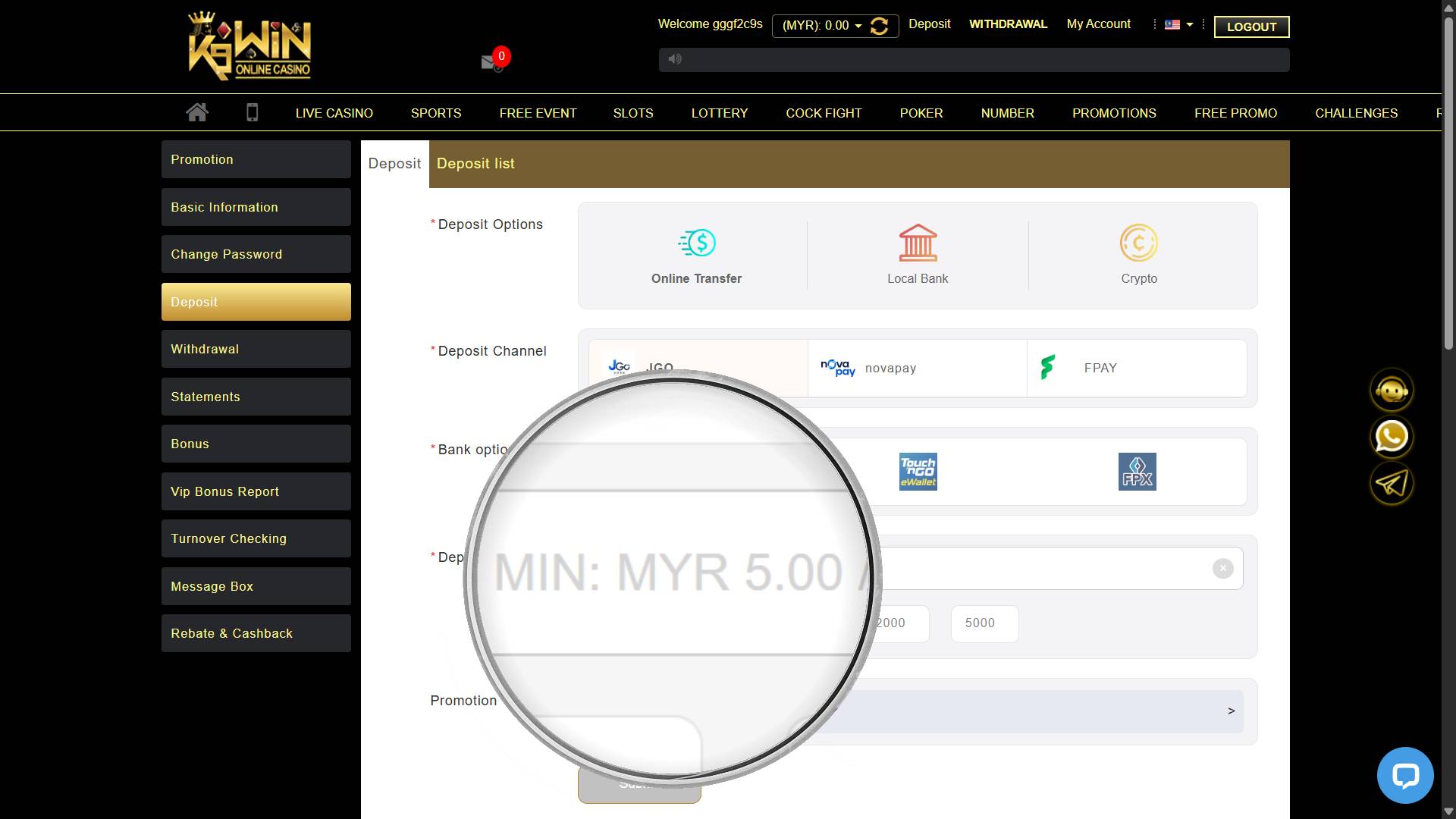Pick the Touch n Go eWallet bank option

tap(918, 472)
